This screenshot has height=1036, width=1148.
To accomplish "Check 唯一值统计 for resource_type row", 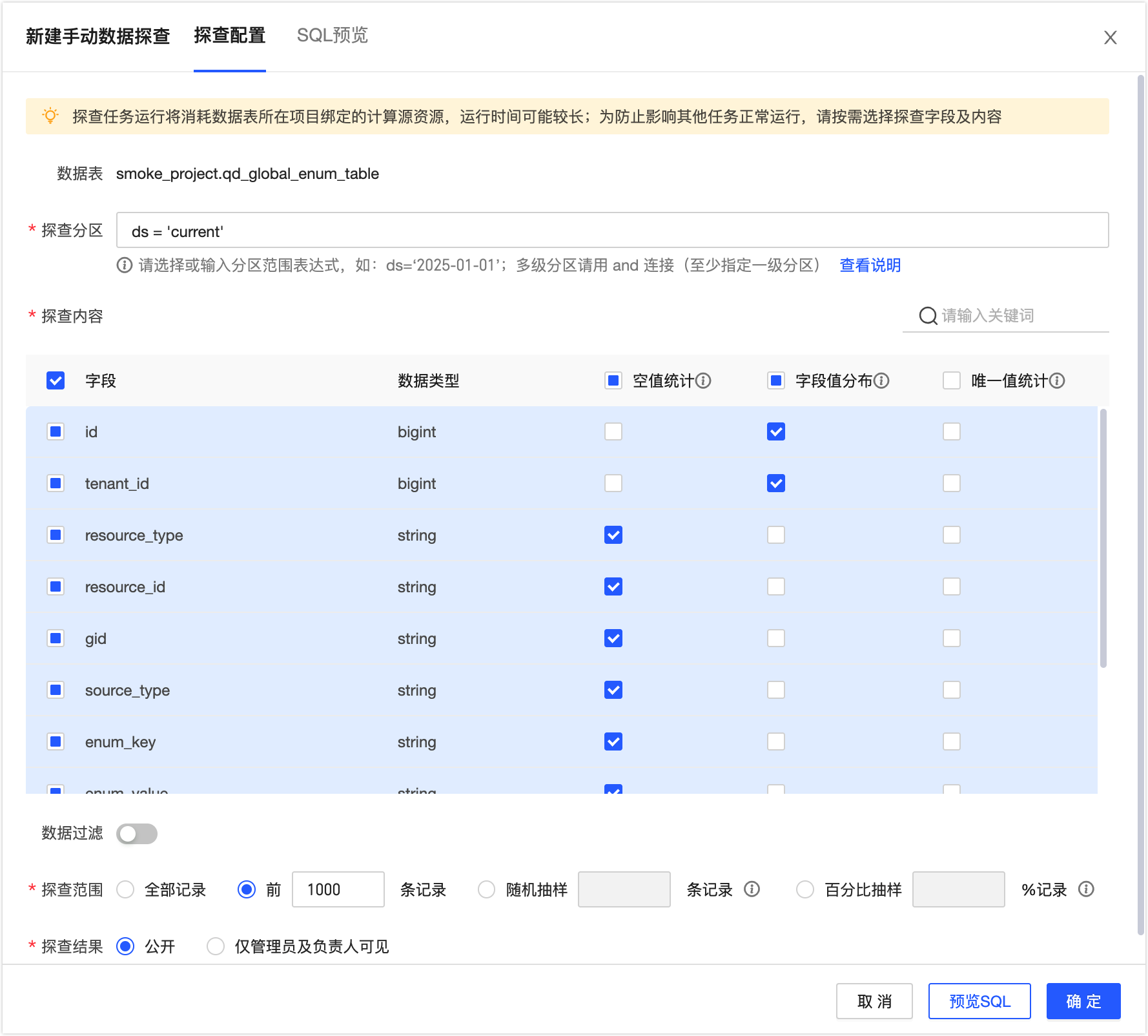I will tap(951, 535).
